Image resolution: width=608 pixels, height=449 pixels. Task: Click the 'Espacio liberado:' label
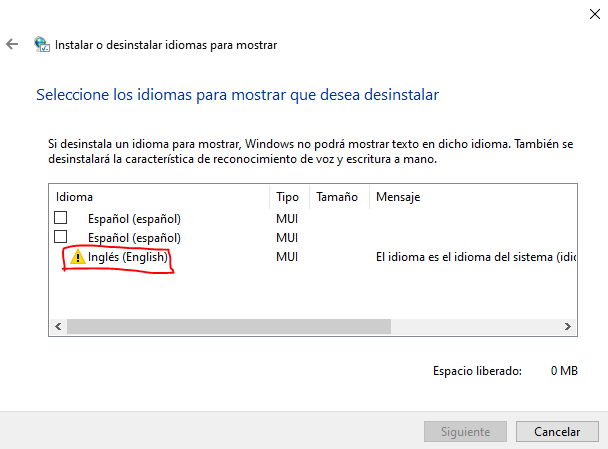point(477,371)
